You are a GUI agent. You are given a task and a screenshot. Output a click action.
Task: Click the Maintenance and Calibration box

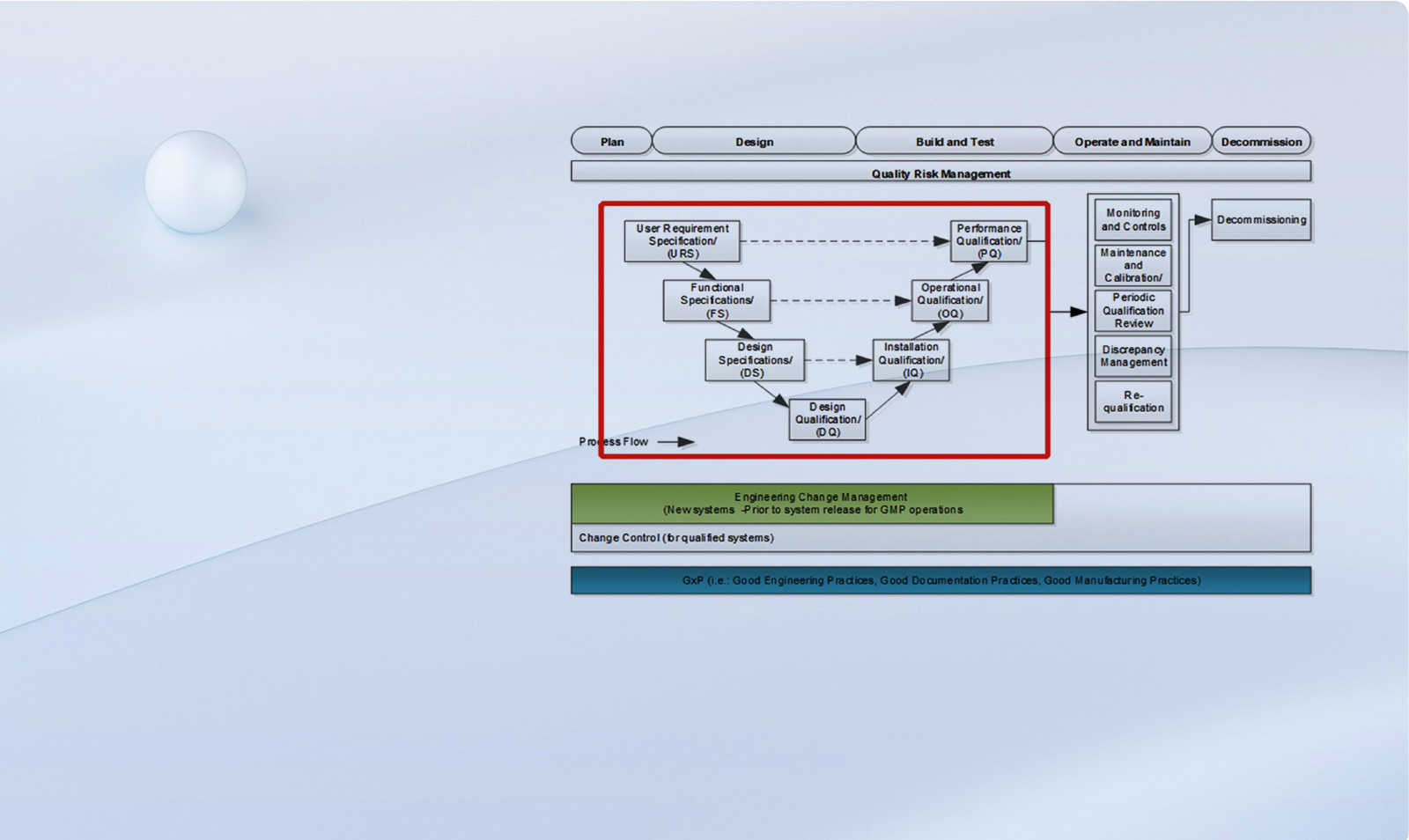coord(1133,265)
